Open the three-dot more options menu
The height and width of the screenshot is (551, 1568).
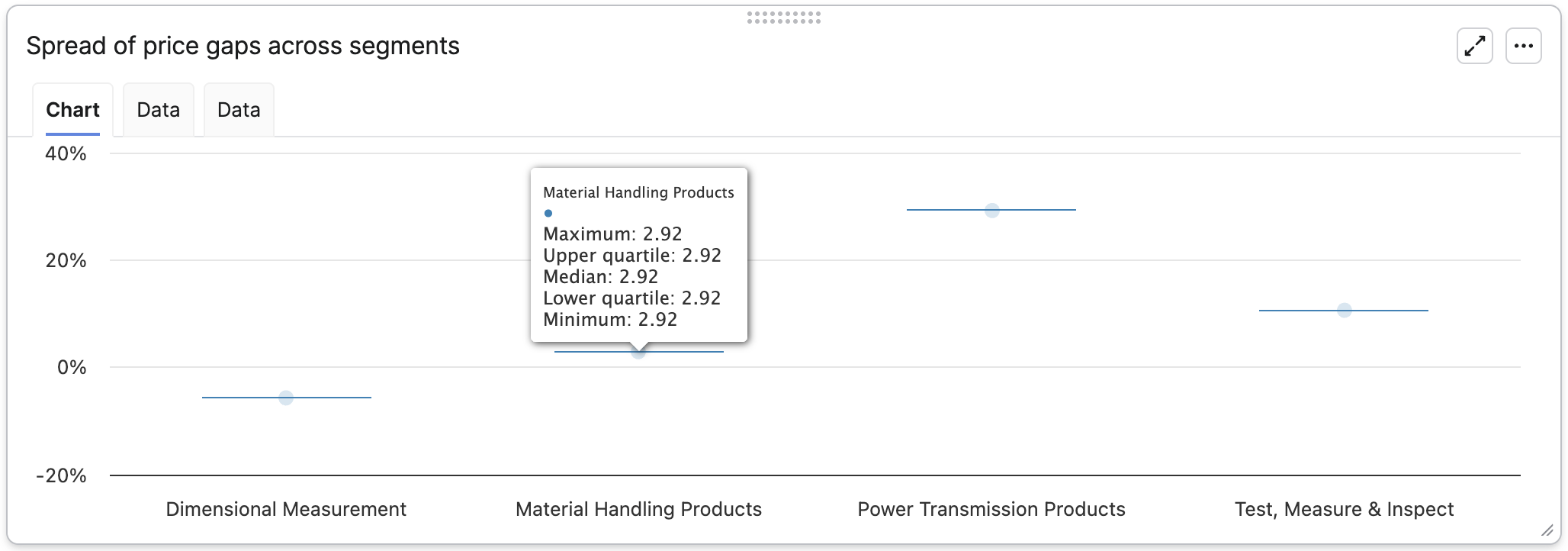[1523, 47]
